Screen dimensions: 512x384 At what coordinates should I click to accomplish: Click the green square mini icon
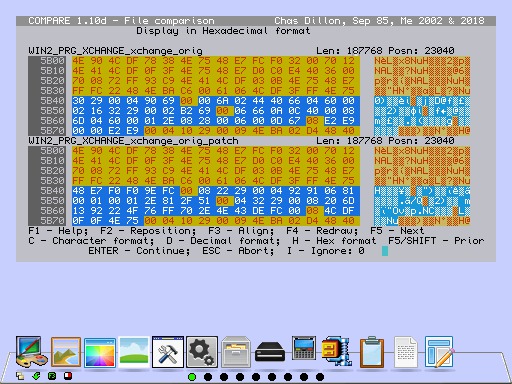click(x=52, y=376)
